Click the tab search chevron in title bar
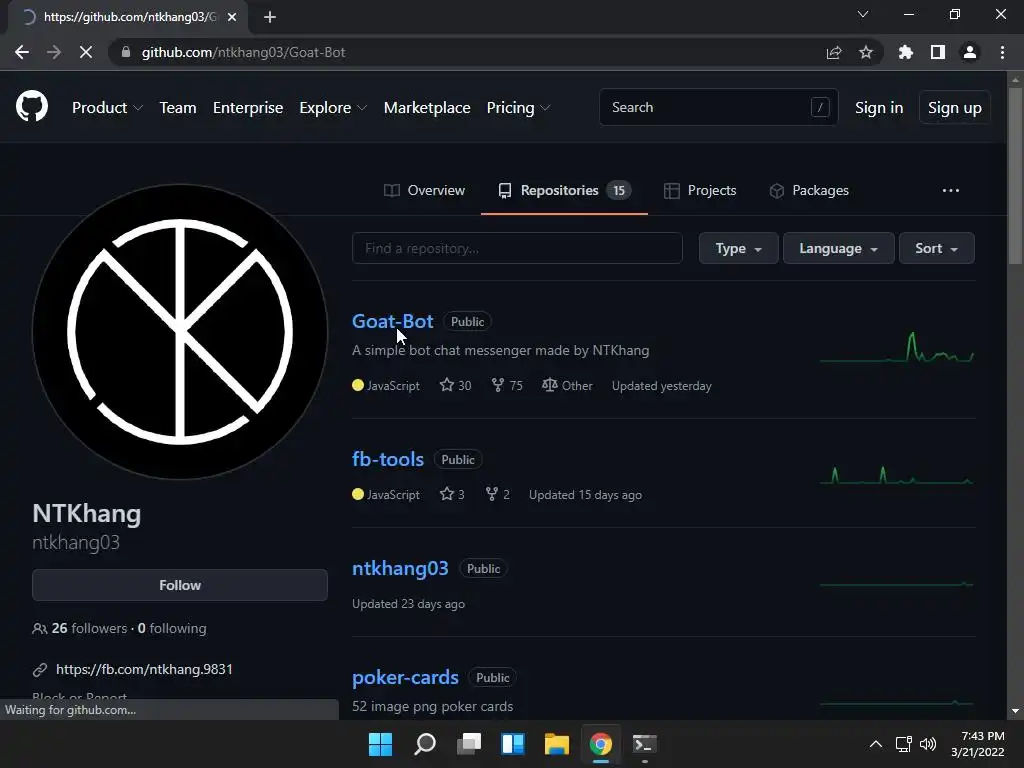Image resolution: width=1024 pixels, height=768 pixels. tap(863, 14)
